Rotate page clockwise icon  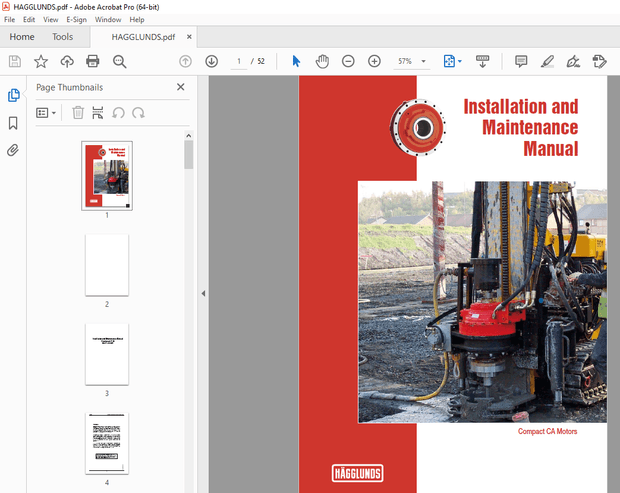coord(138,113)
